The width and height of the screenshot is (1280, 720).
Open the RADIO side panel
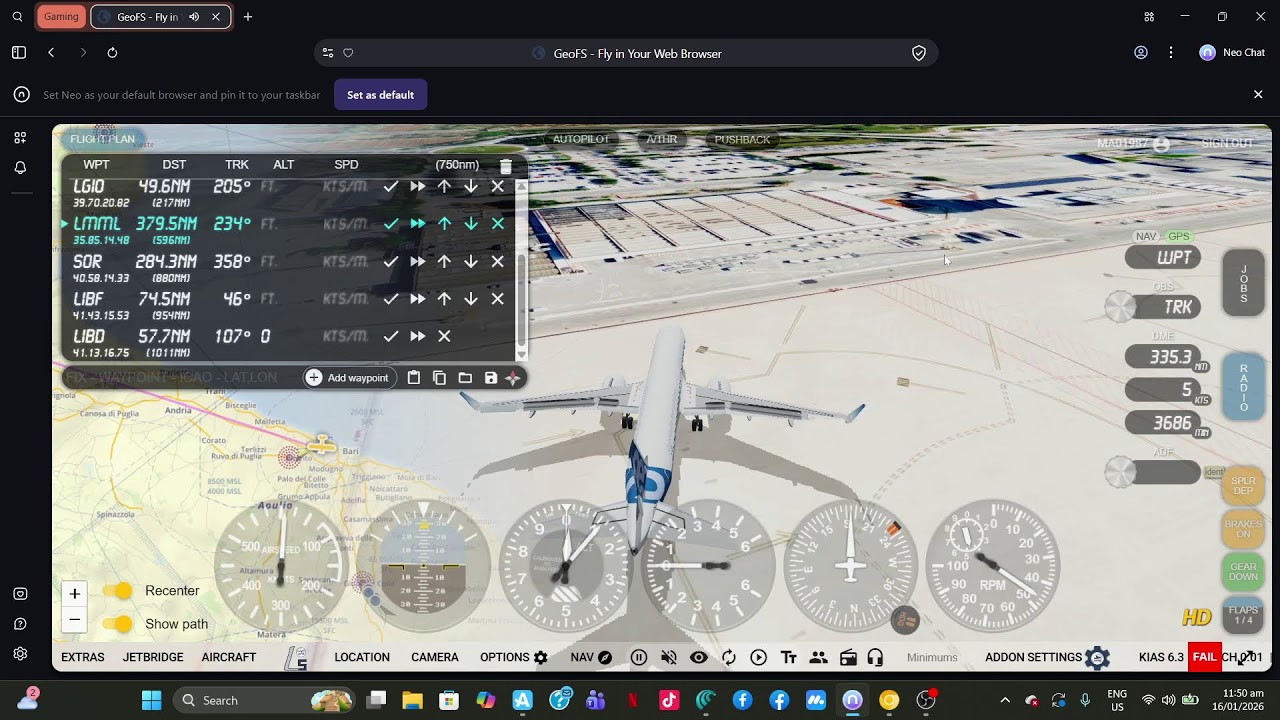pos(1244,388)
